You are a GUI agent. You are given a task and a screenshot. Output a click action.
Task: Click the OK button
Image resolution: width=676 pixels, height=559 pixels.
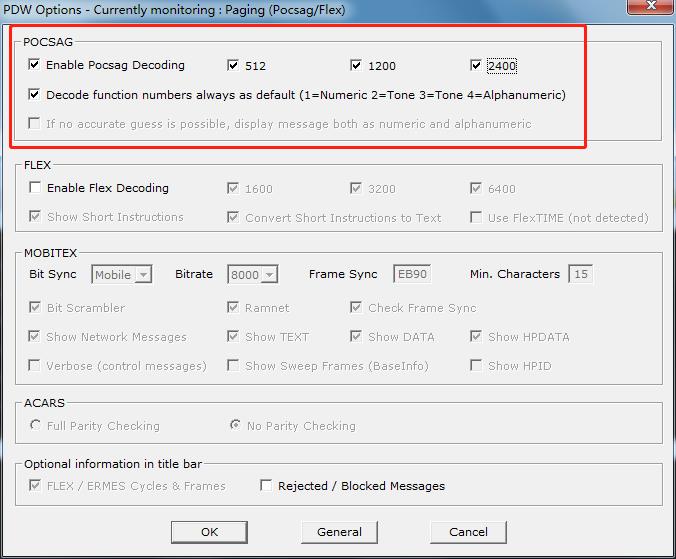pyautogui.click(x=209, y=532)
